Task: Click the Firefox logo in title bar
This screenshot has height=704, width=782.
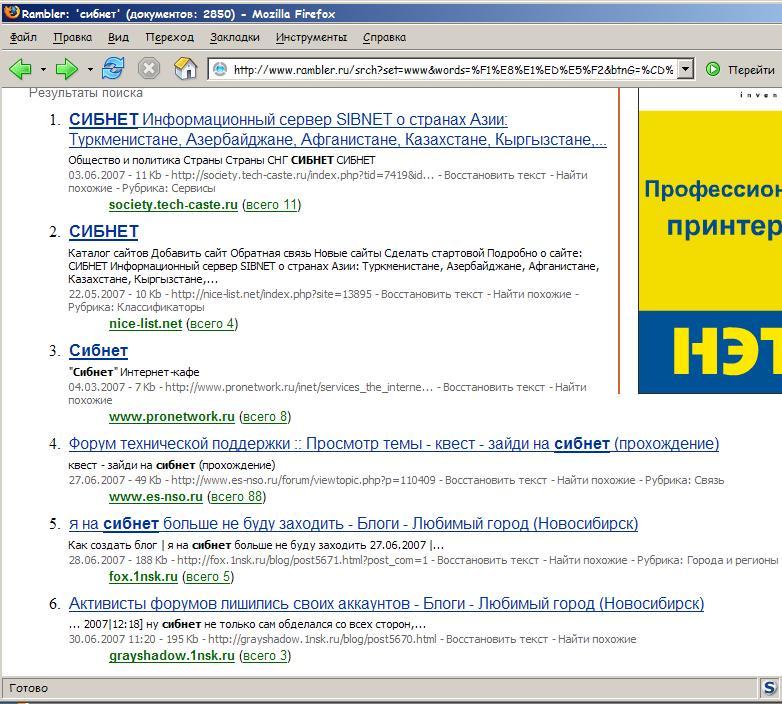Action: click(x=12, y=12)
